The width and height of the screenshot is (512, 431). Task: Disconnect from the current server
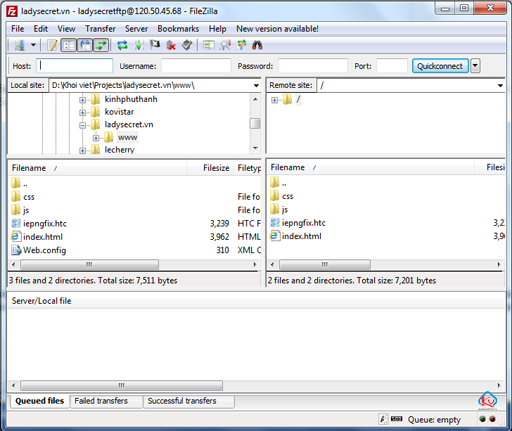pyautogui.click(x=171, y=45)
